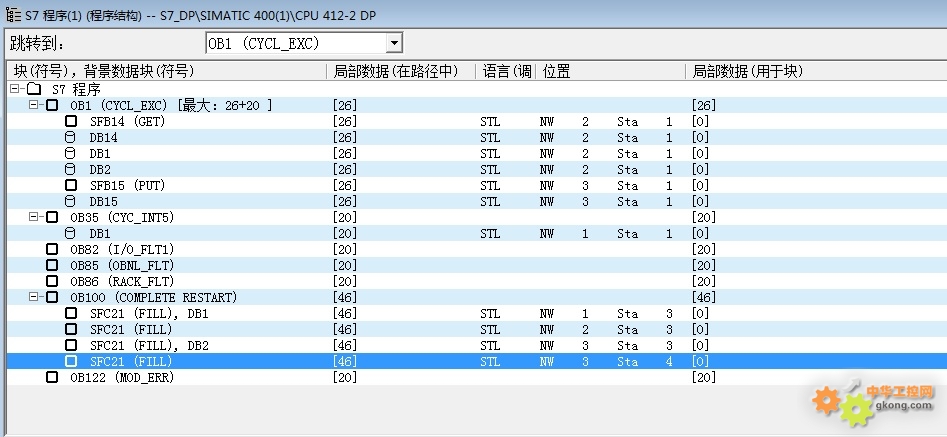Click the 位置 column header

[611, 72]
